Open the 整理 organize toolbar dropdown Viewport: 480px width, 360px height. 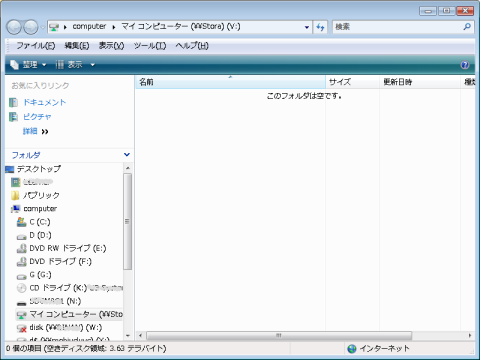[28, 65]
